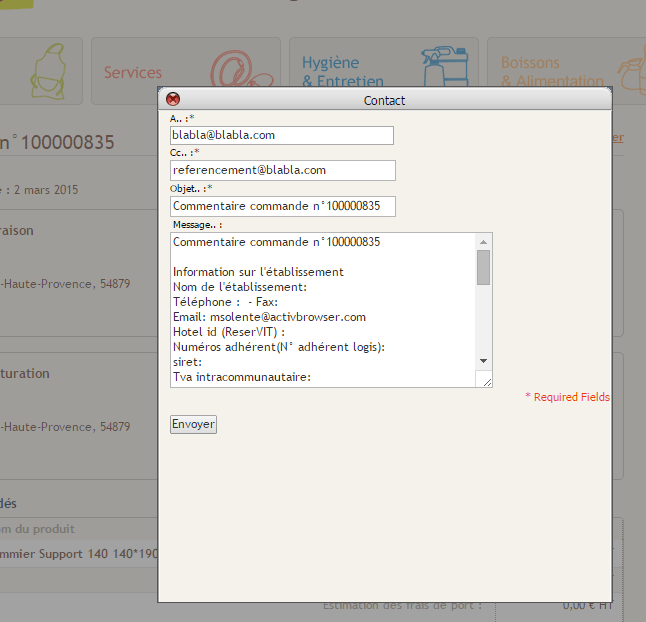Focus the Cc.. email field
The image size is (646, 622).
click(282, 170)
